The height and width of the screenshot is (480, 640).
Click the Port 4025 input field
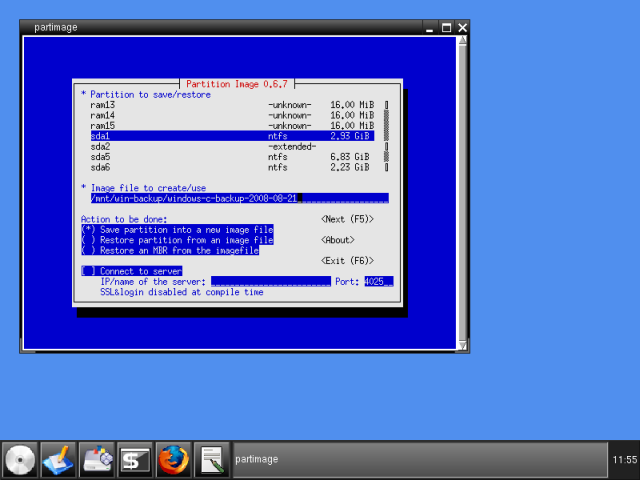379,282
